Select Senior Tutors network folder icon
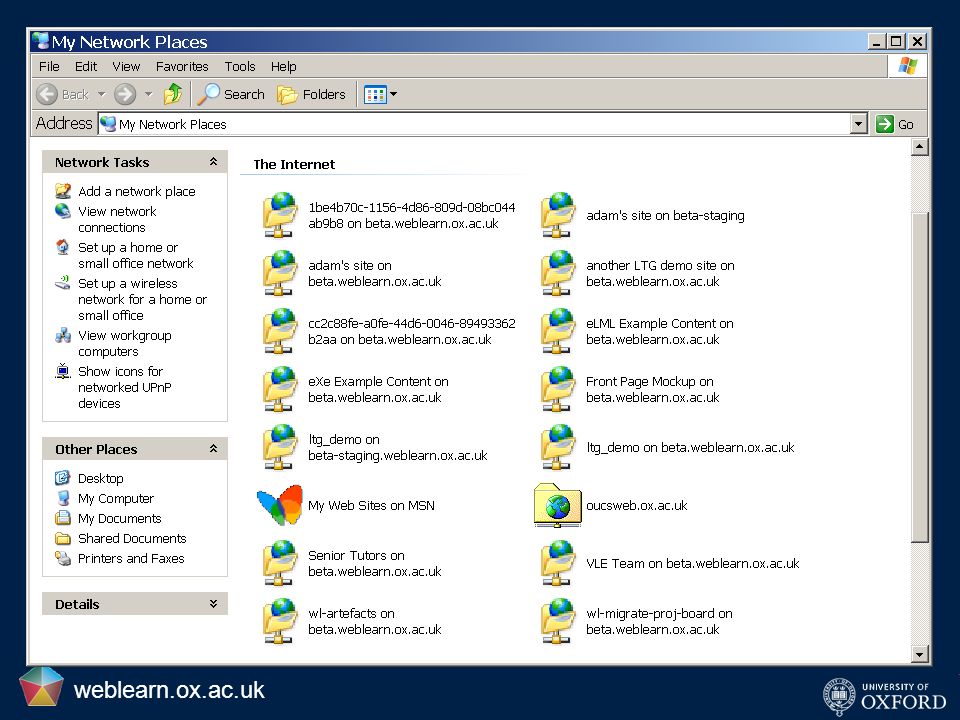 [280, 563]
